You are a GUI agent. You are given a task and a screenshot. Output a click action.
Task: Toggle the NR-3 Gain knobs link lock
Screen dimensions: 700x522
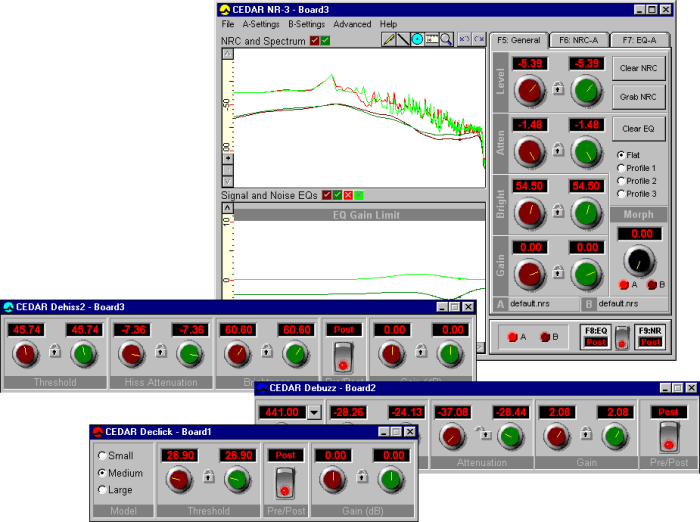[558, 271]
